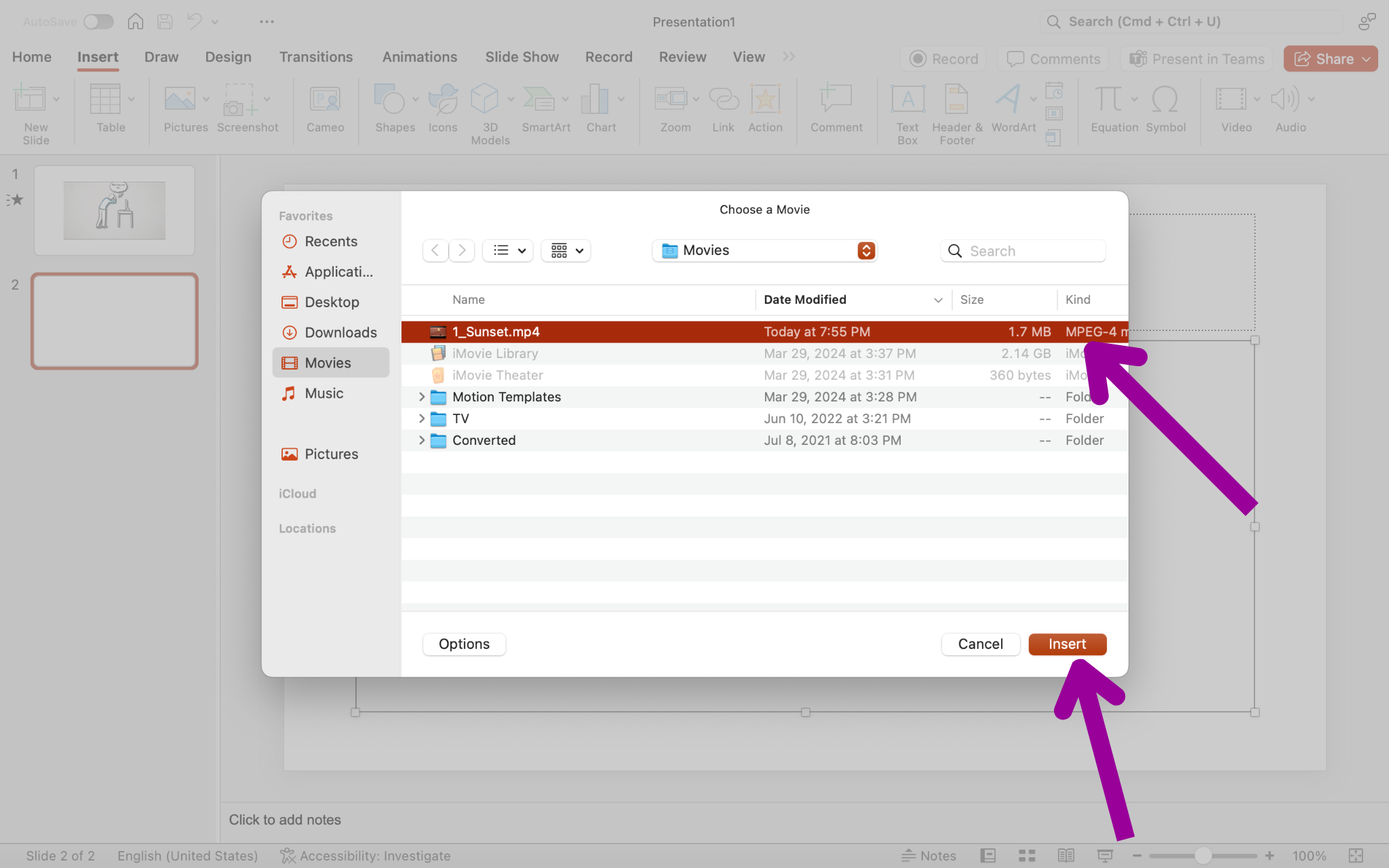The height and width of the screenshot is (868, 1389).
Task: Click the Link icon
Action: pyautogui.click(x=724, y=100)
